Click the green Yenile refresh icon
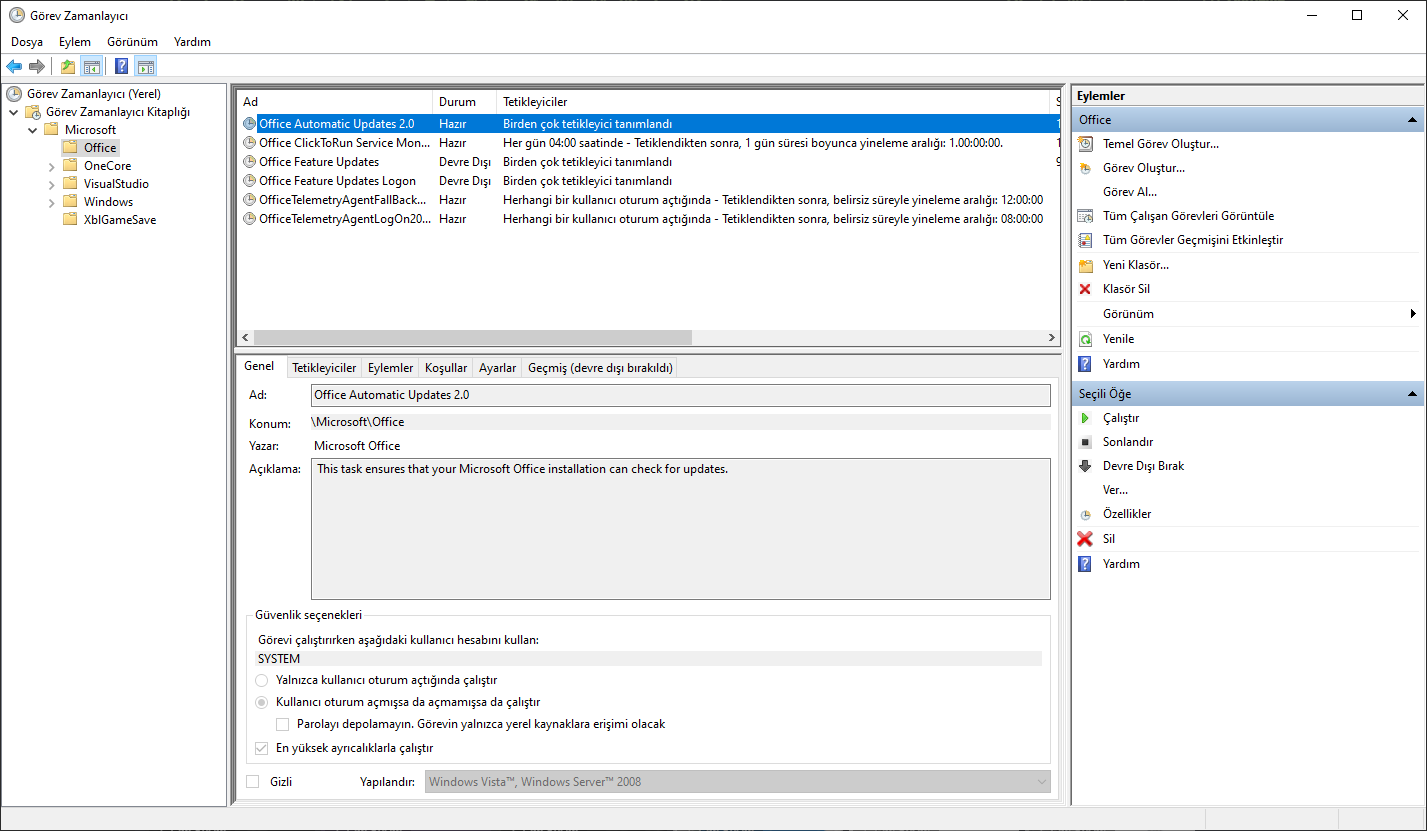Viewport: 1427px width, 831px height. tap(1085, 339)
